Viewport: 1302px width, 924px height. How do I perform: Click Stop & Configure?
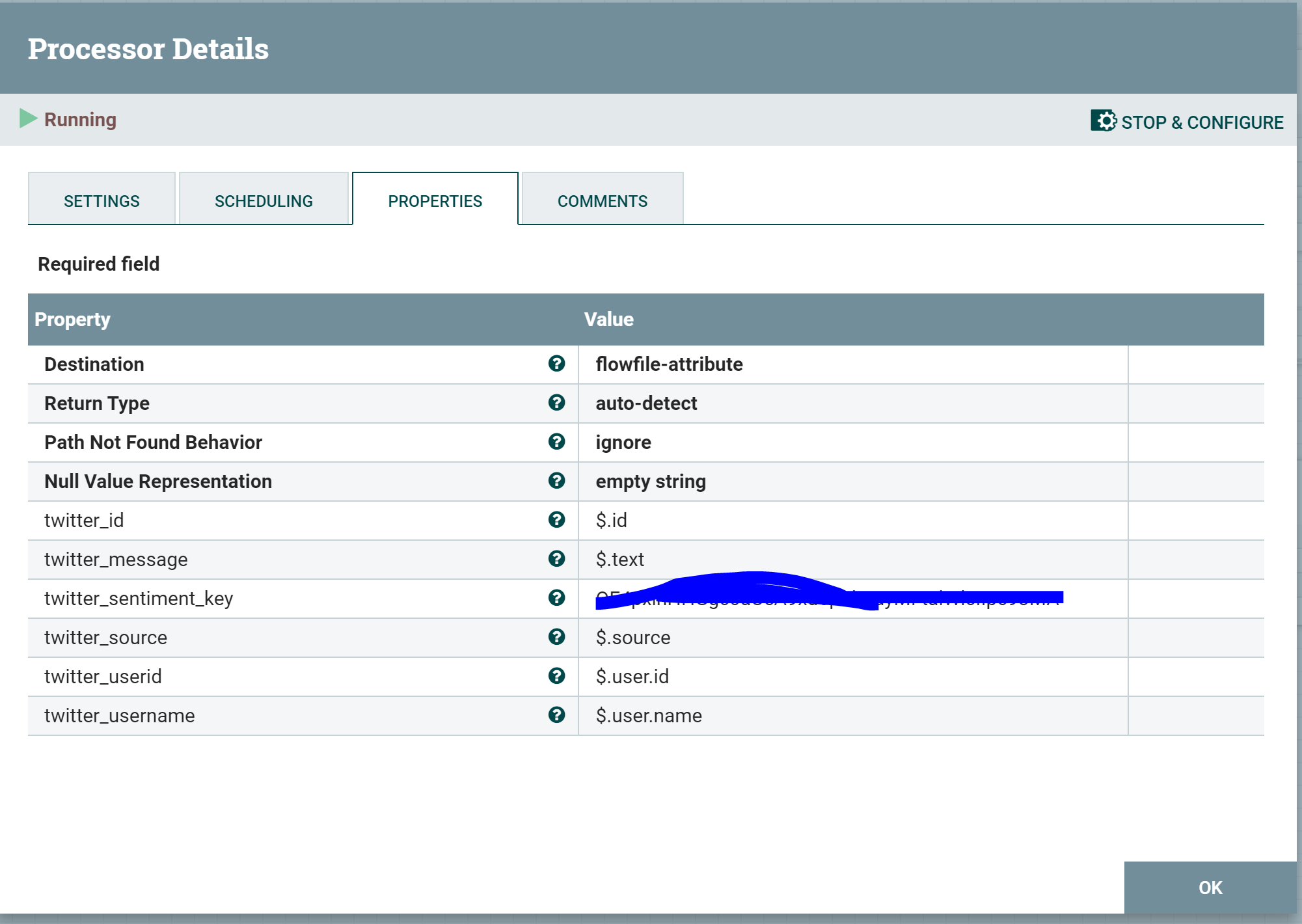[x=1201, y=122]
